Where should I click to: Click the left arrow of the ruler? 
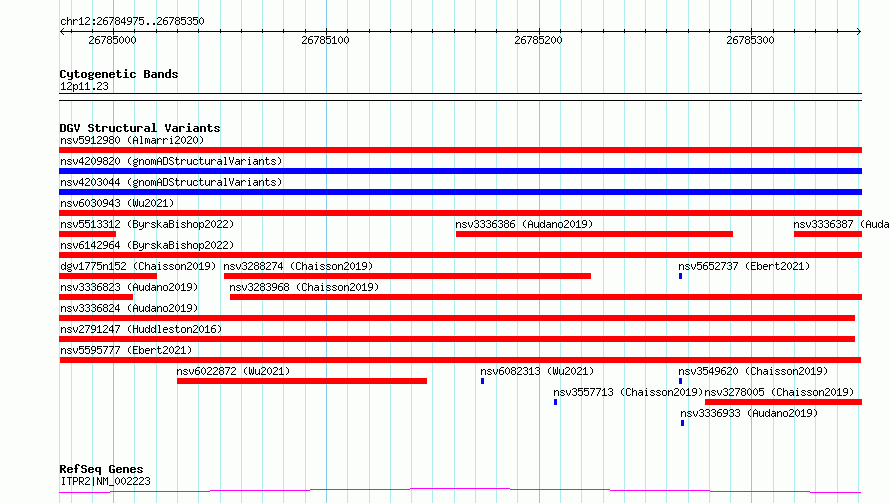tap(62, 31)
